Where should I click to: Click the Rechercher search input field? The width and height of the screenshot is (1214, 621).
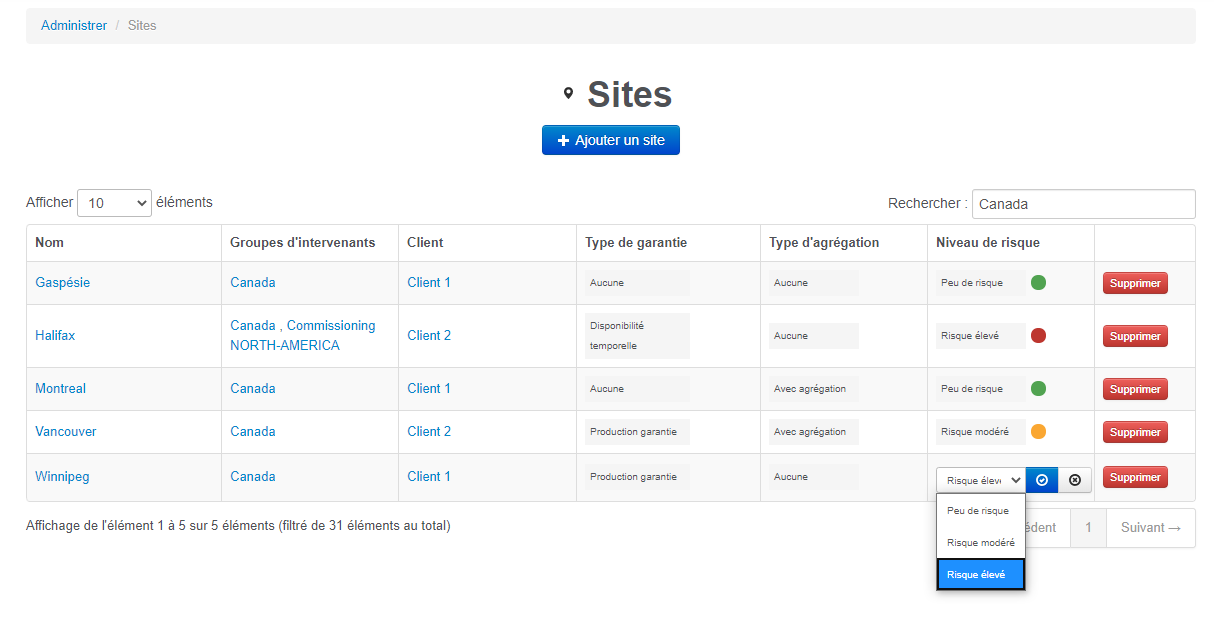pos(1083,203)
